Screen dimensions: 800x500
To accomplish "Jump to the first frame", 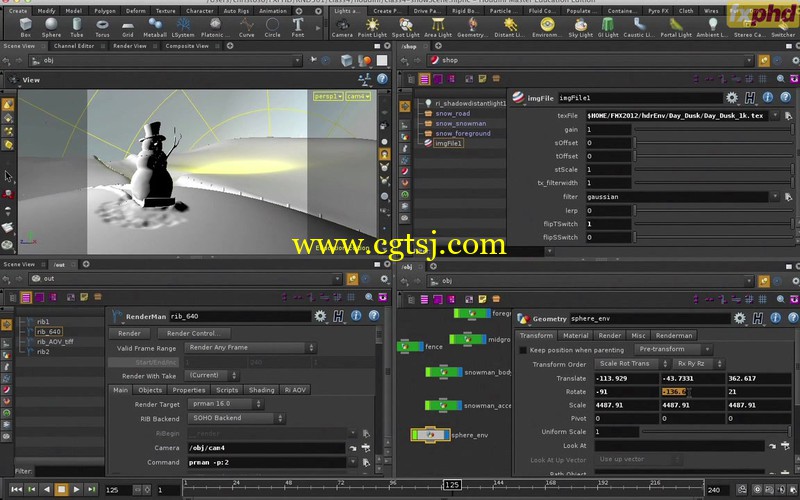I will (16, 489).
